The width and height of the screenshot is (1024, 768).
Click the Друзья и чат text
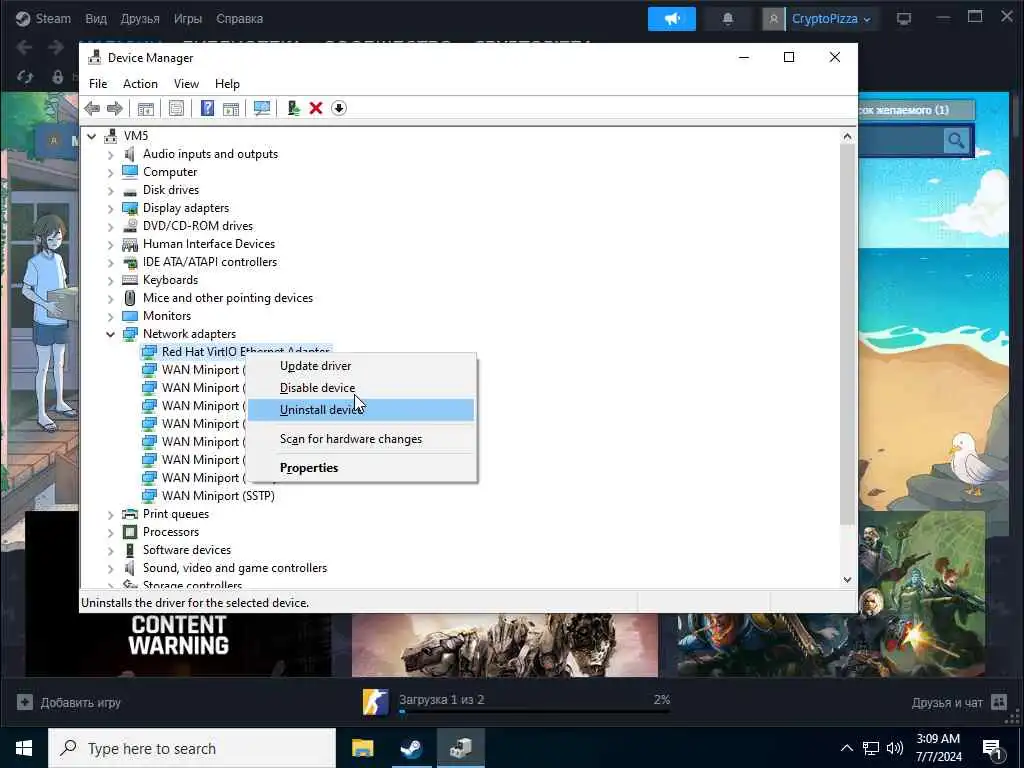(947, 703)
